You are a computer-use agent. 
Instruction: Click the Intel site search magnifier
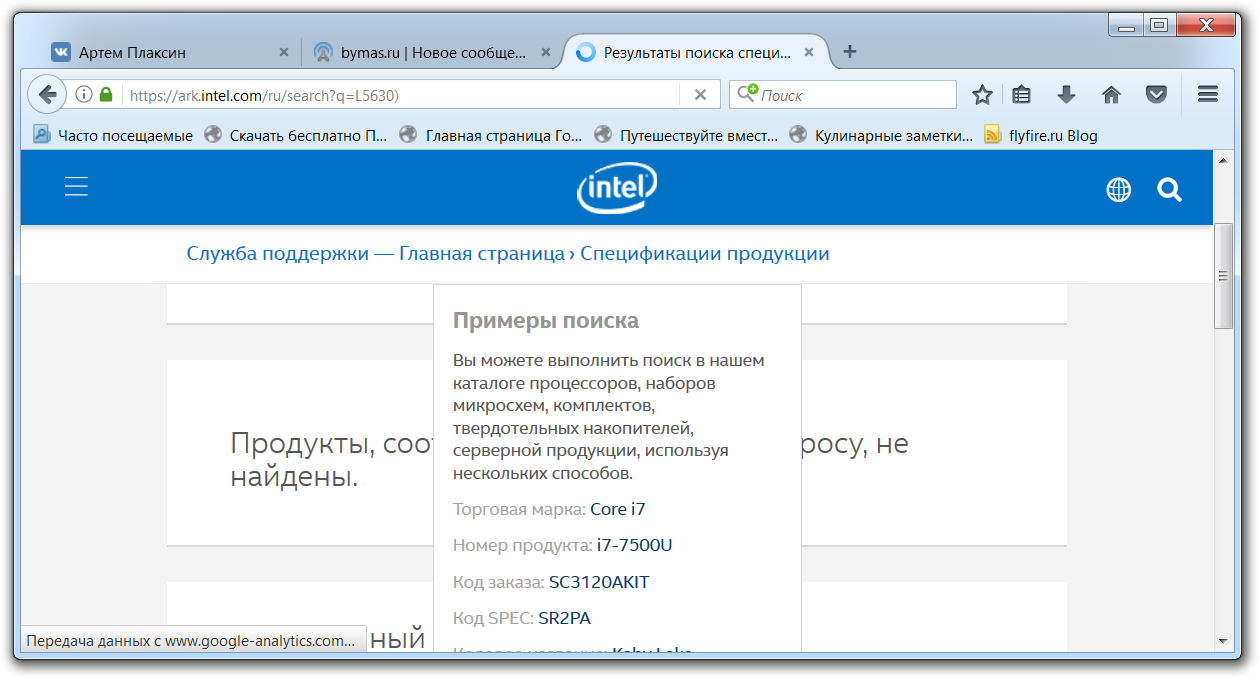(x=1169, y=190)
